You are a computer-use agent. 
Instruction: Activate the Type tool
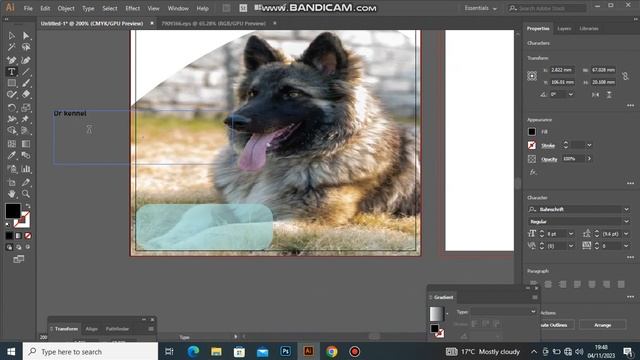pyautogui.click(x=11, y=72)
